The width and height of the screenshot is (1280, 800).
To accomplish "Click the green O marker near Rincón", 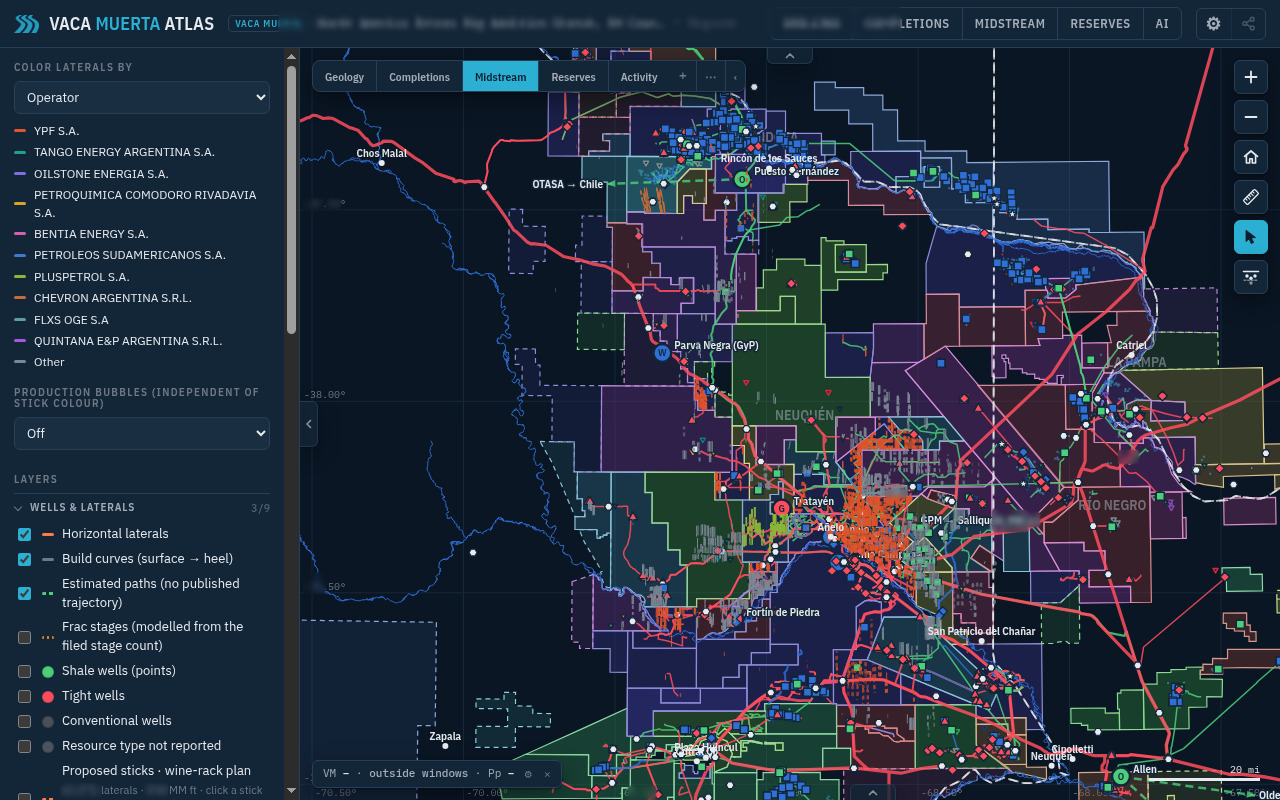I will 742,179.
